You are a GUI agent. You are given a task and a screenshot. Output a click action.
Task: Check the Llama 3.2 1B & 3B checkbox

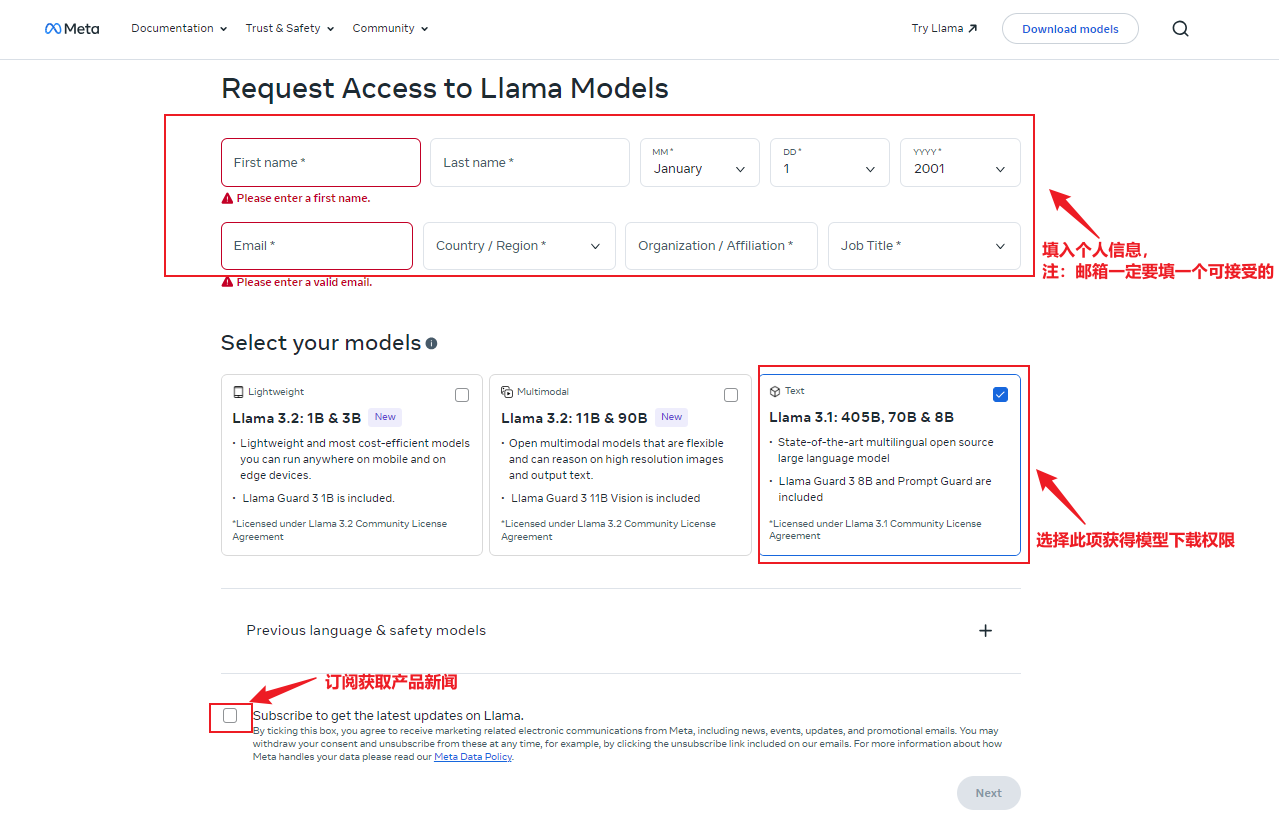(x=462, y=395)
